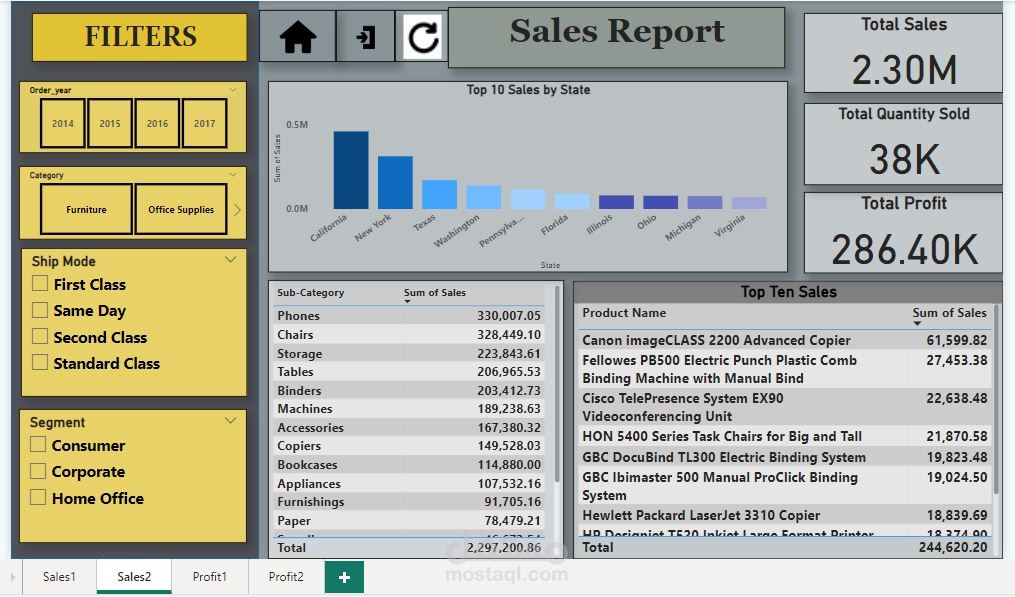Screen dimensions: 1015x597
Task: Select GBC Ibimaster 500 Manual ProClick row
Action: tap(785, 486)
